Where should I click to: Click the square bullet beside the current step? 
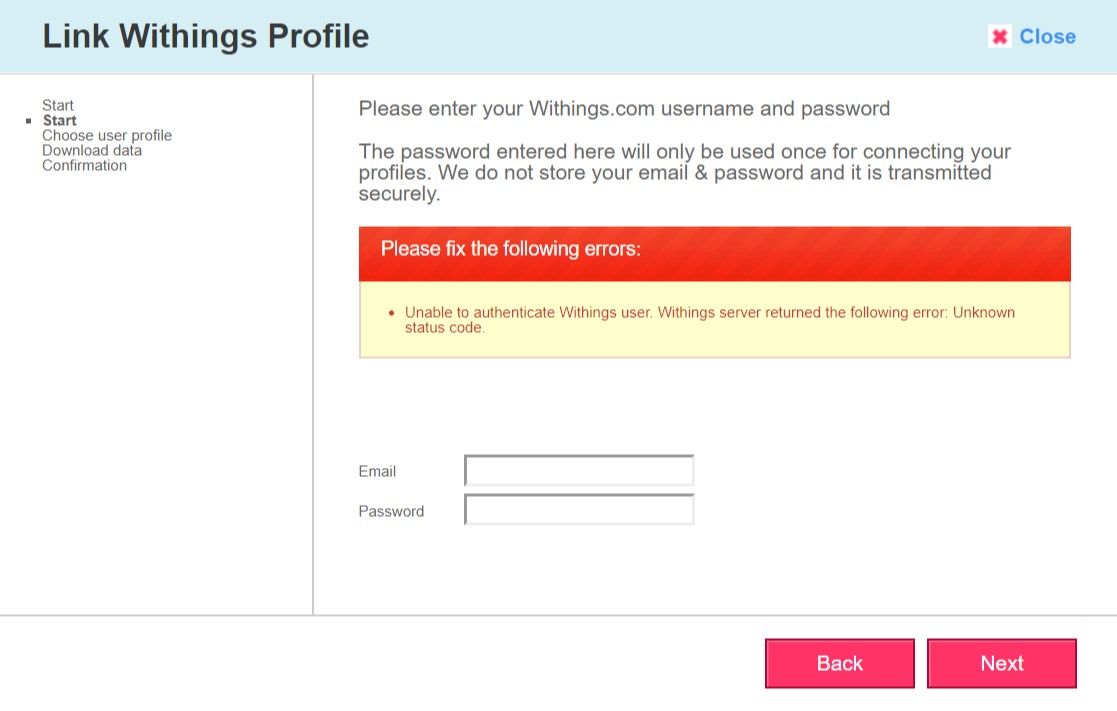tap(29, 121)
